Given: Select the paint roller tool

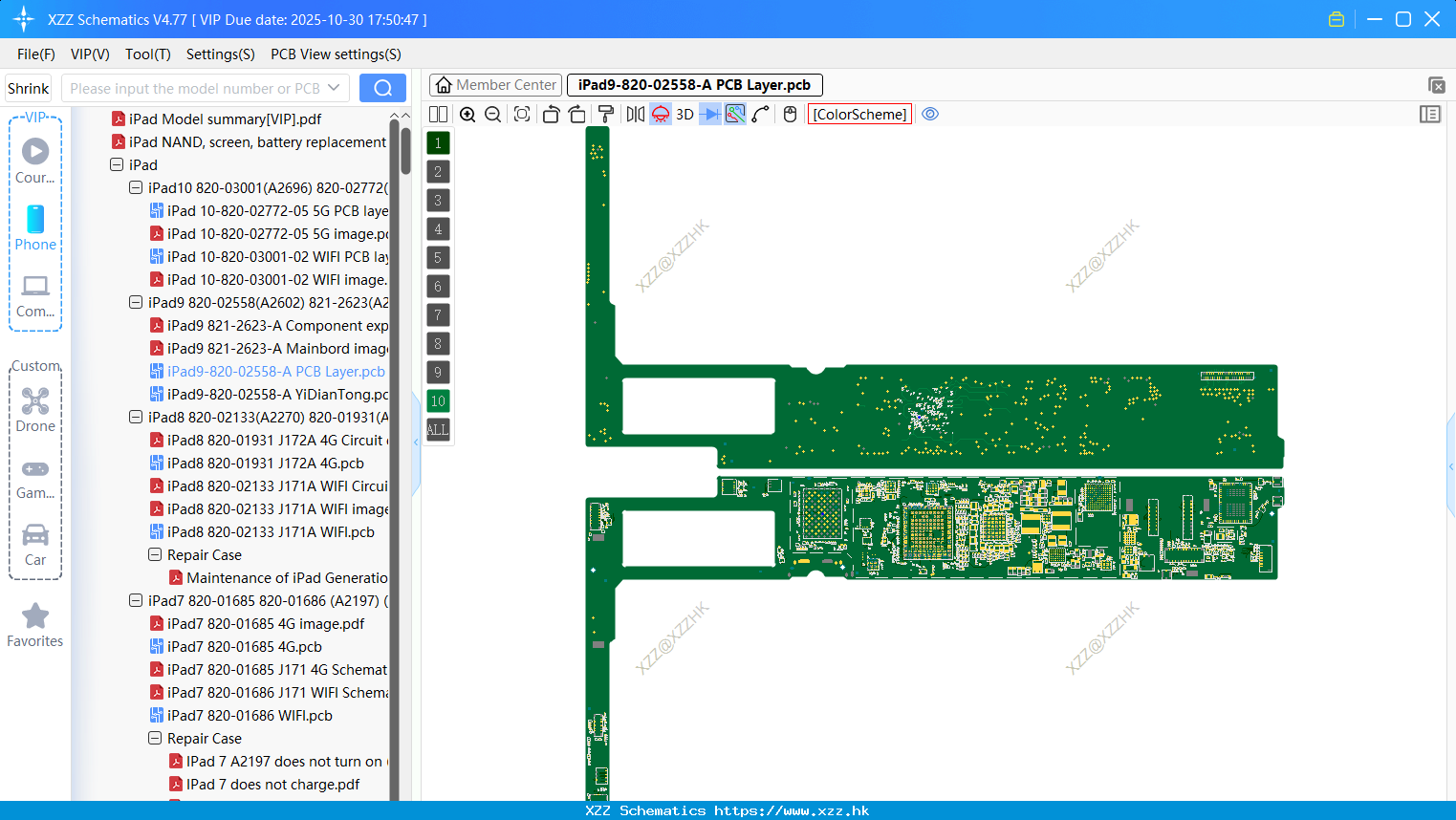Looking at the screenshot, I should 605,114.
